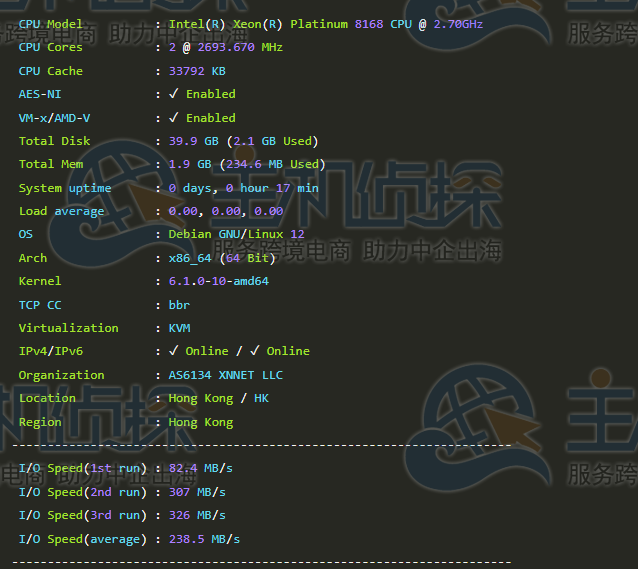
Task: Click the 'I/O Speed(2nd run)' label
Action: click(x=83, y=492)
